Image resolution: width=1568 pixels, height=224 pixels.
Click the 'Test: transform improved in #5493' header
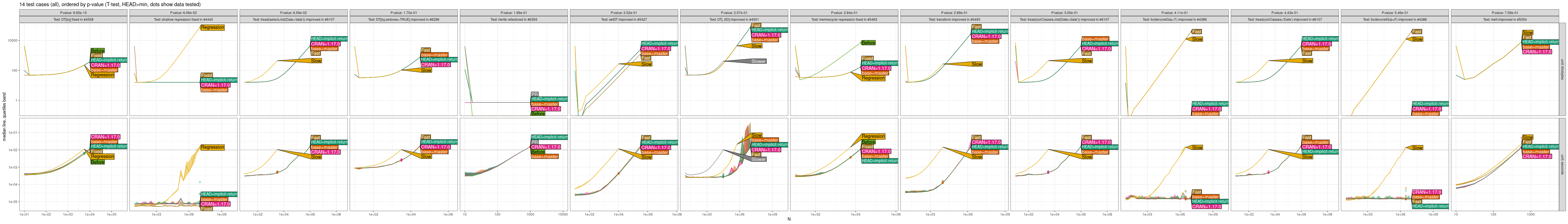955,20
